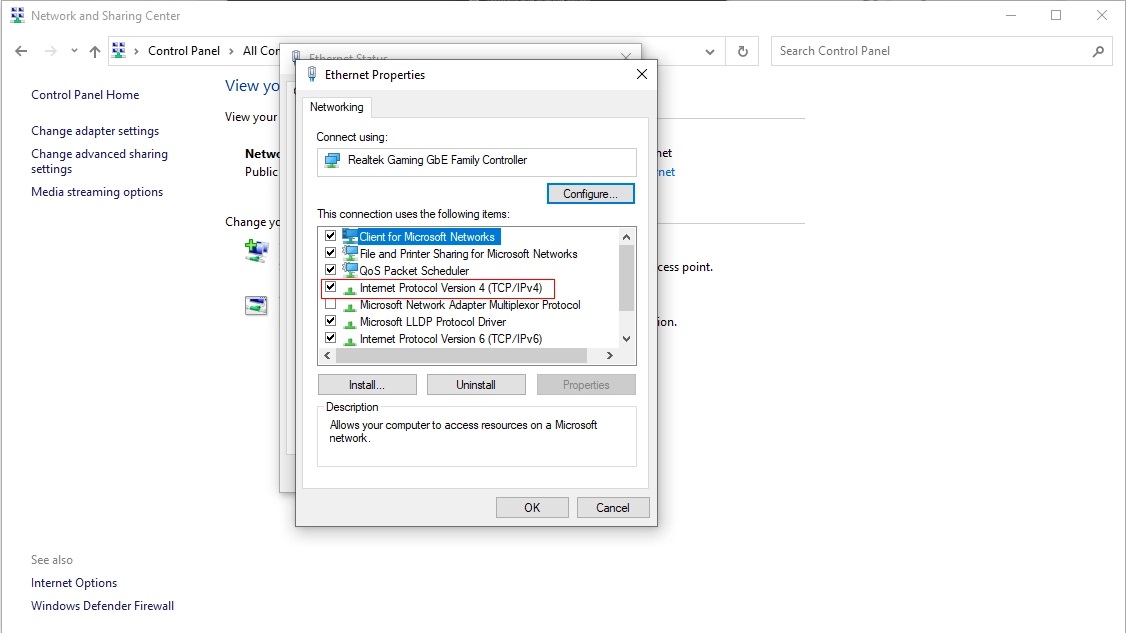Select the QoS Packet Scheduler item icon
The height and width of the screenshot is (633, 1126).
pos(350,270)
